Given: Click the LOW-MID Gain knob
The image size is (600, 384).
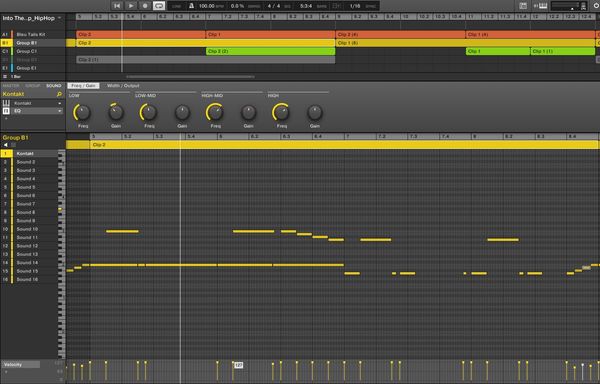Looking at the screenshot, I should tap(182, 112).
